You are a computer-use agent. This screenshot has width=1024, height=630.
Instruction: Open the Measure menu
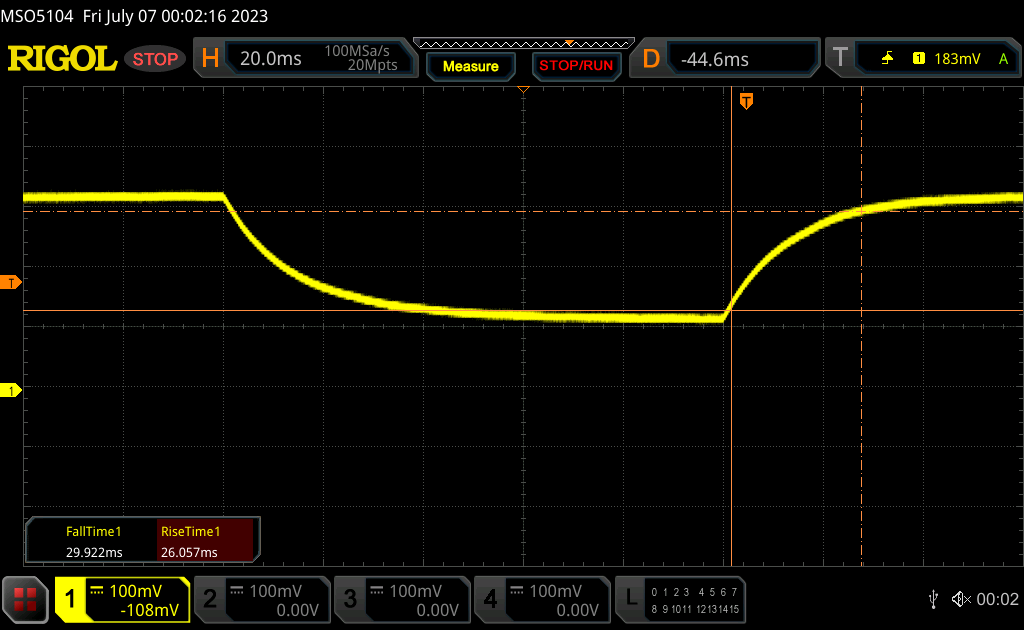pyautogui.click(x=470, y=66)
